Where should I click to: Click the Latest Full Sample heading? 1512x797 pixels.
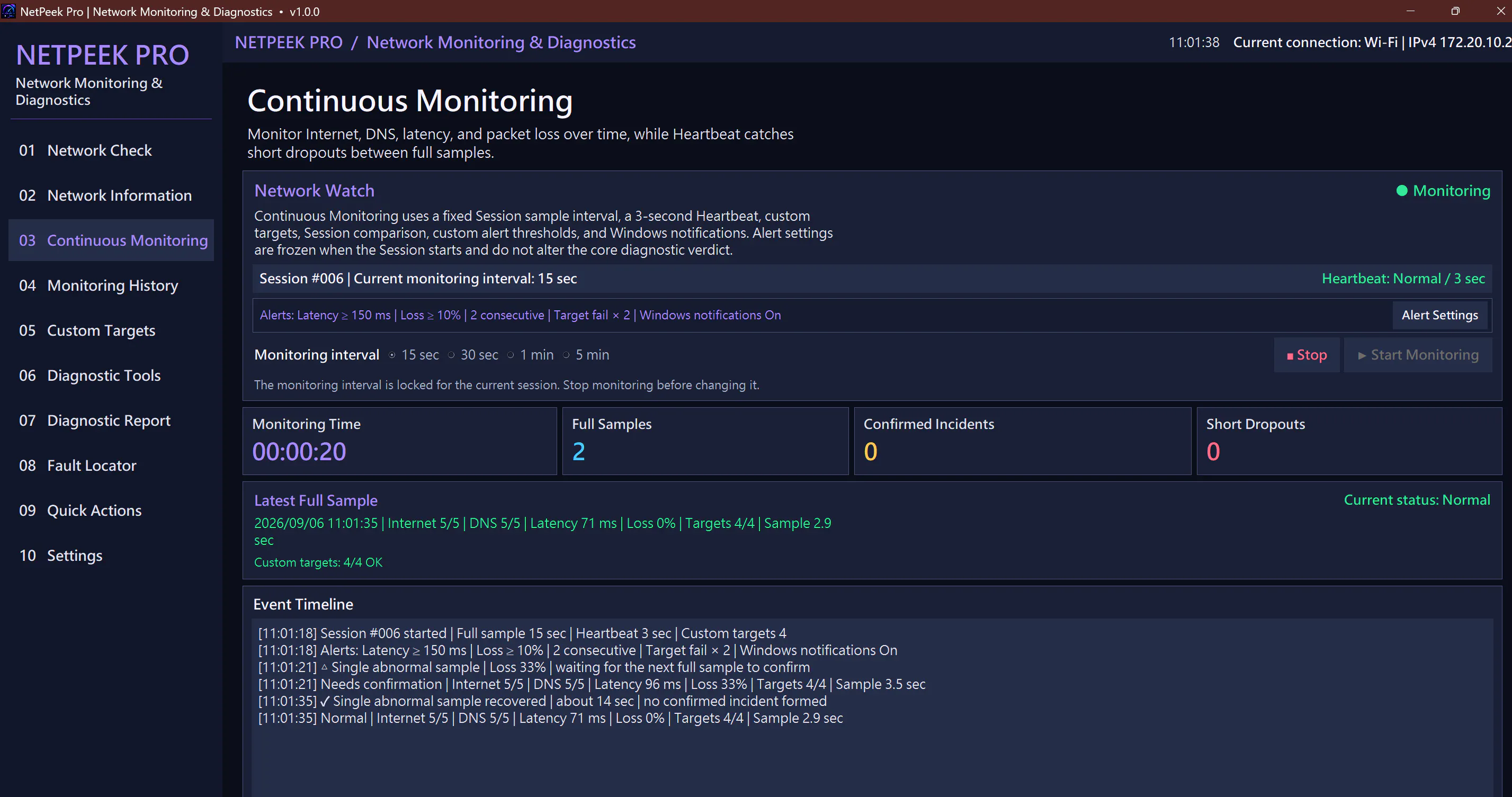click(316, 500)
